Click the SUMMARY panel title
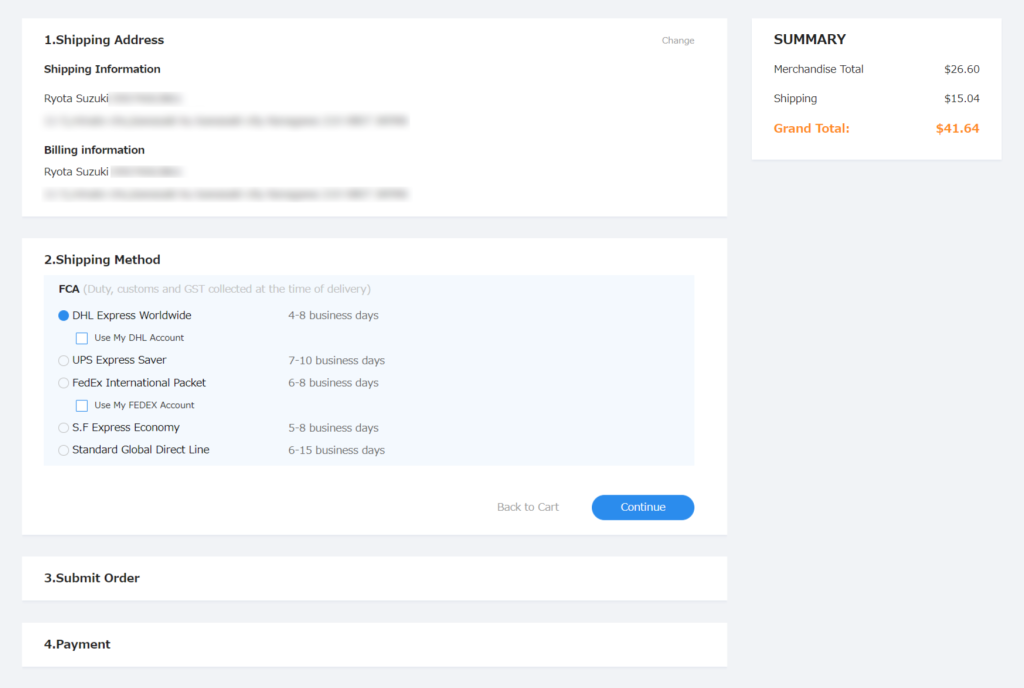Image resolution: width=1024 pixels, height=688 pixels. click(809, 40)
